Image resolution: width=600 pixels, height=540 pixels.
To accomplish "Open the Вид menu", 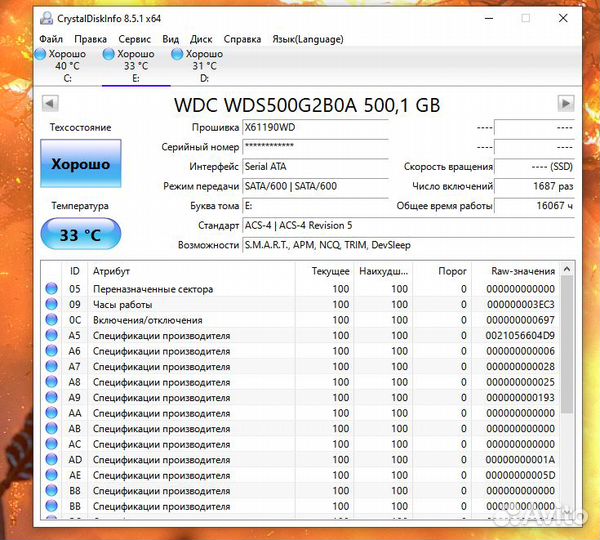I will click(170, 39).
